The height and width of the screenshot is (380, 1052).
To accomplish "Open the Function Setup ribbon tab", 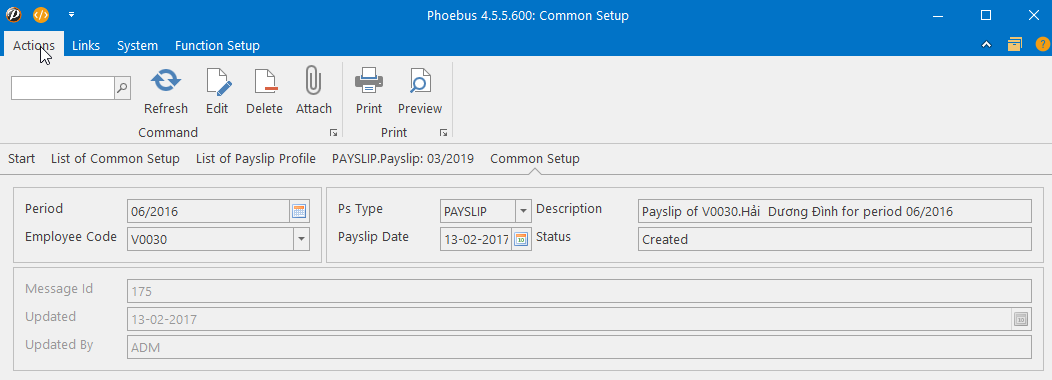I will coord(217,46).
